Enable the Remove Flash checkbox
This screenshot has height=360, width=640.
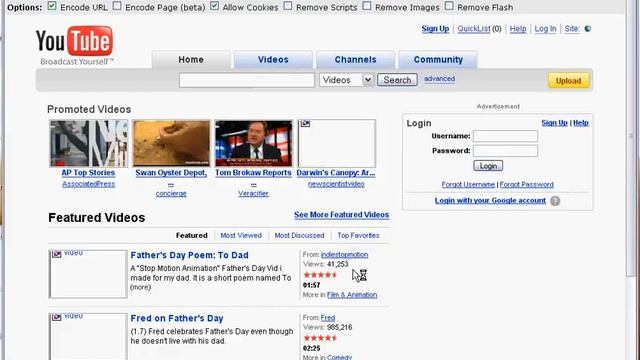coord(449,6)
